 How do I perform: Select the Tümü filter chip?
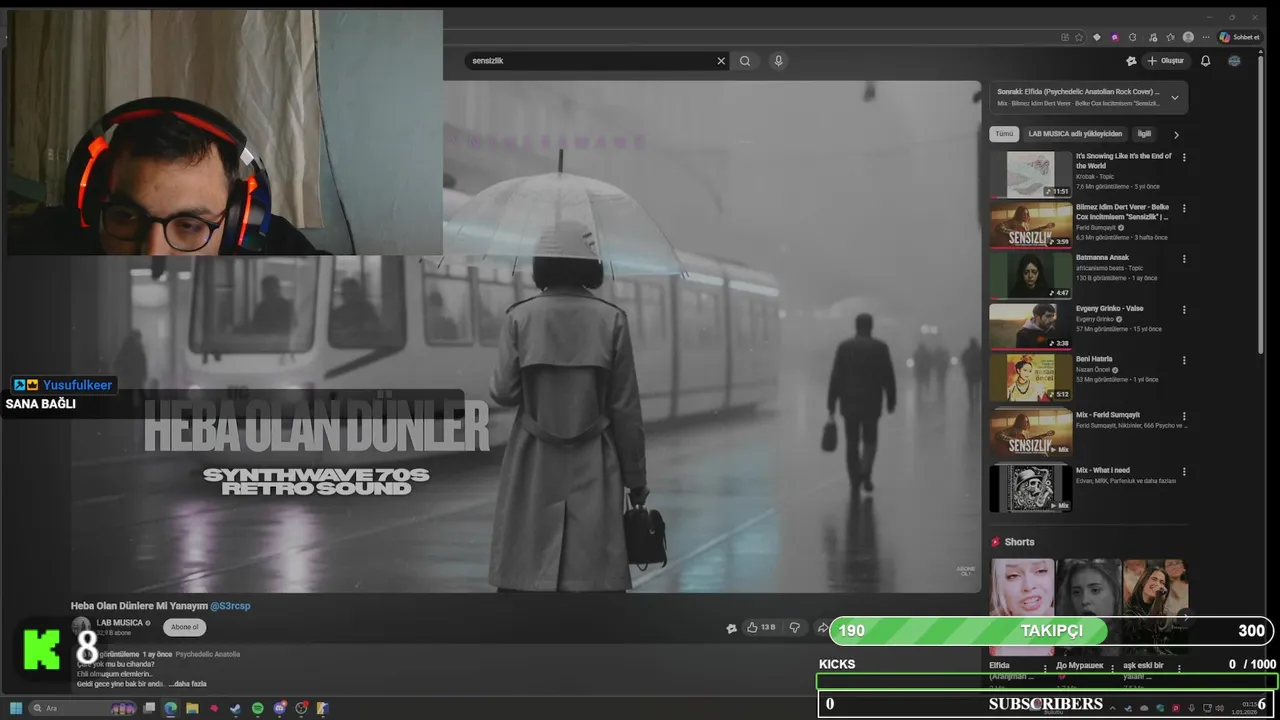click(1004, 133)
